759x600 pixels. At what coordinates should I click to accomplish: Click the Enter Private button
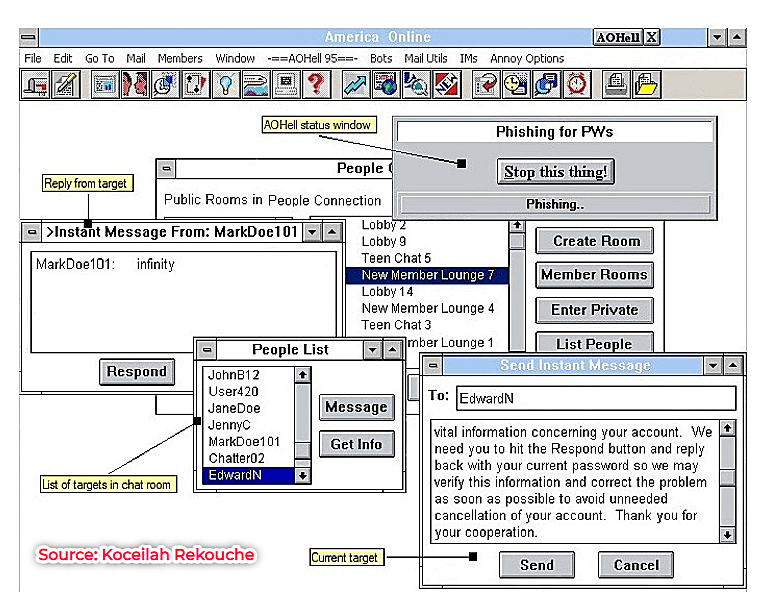coord(594,310)
